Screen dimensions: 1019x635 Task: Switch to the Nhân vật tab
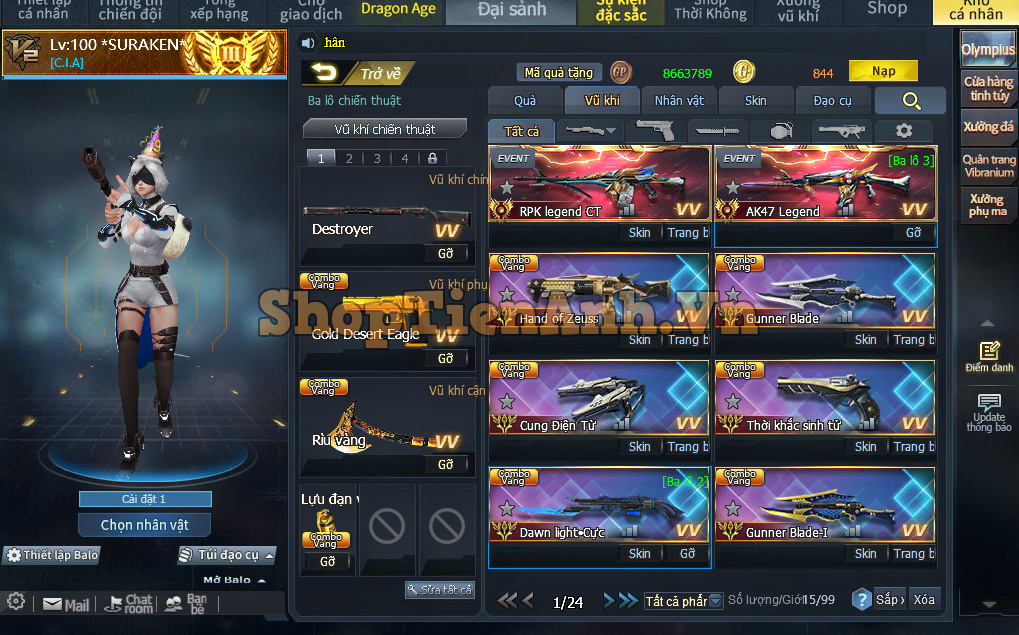(x=678, y=101)
